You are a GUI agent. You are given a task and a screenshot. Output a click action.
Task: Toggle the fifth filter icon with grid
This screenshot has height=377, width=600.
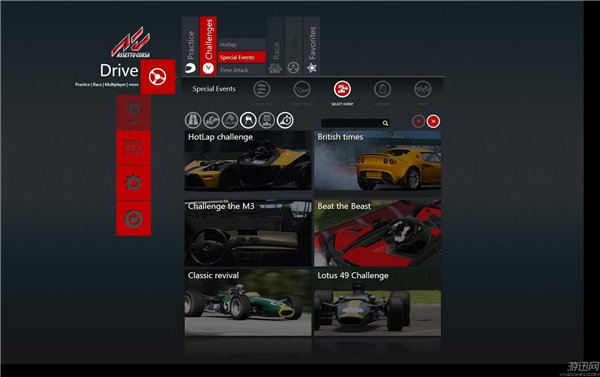[266, 120]
